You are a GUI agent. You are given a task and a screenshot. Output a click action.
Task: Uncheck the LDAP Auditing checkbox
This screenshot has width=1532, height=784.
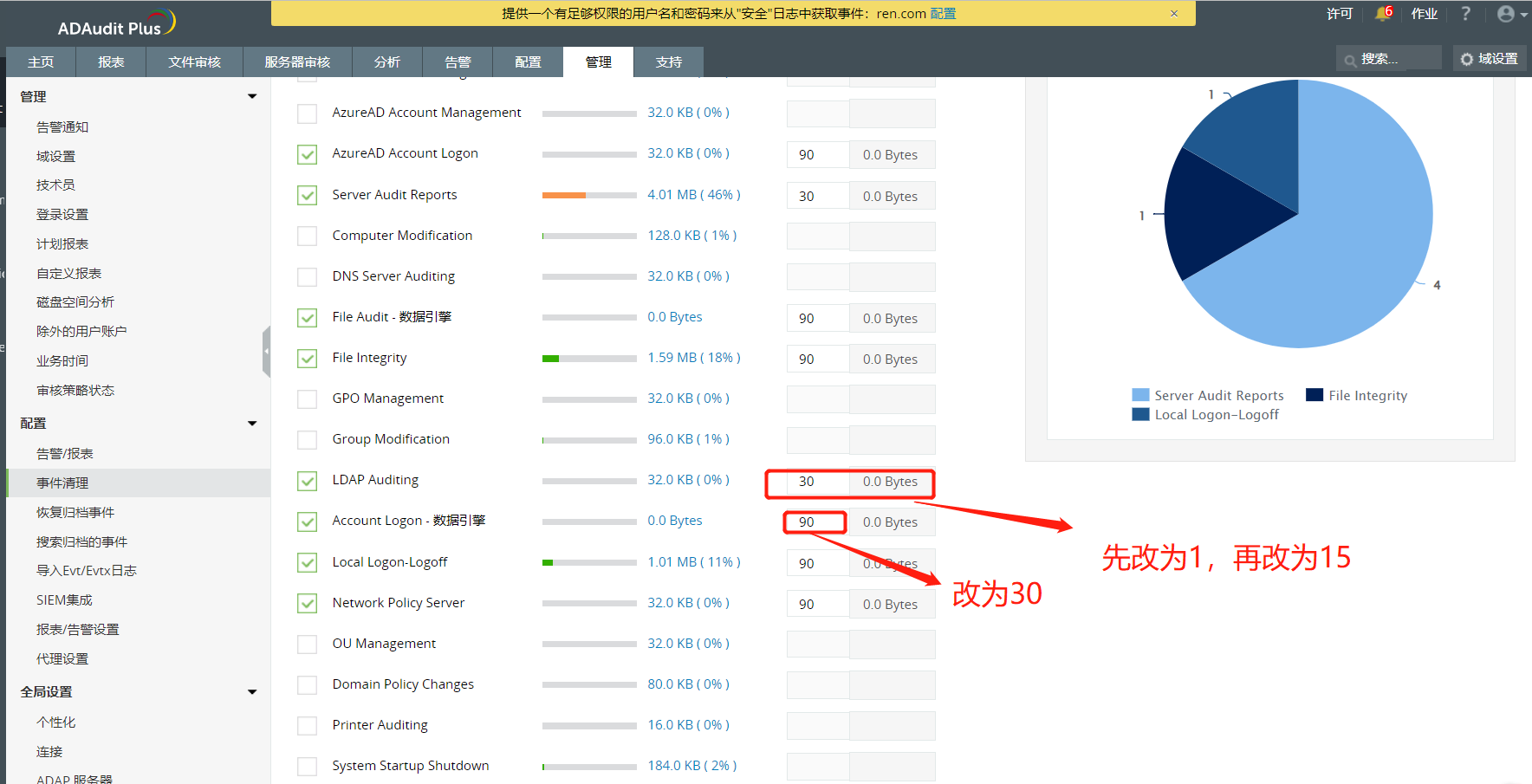307,481
